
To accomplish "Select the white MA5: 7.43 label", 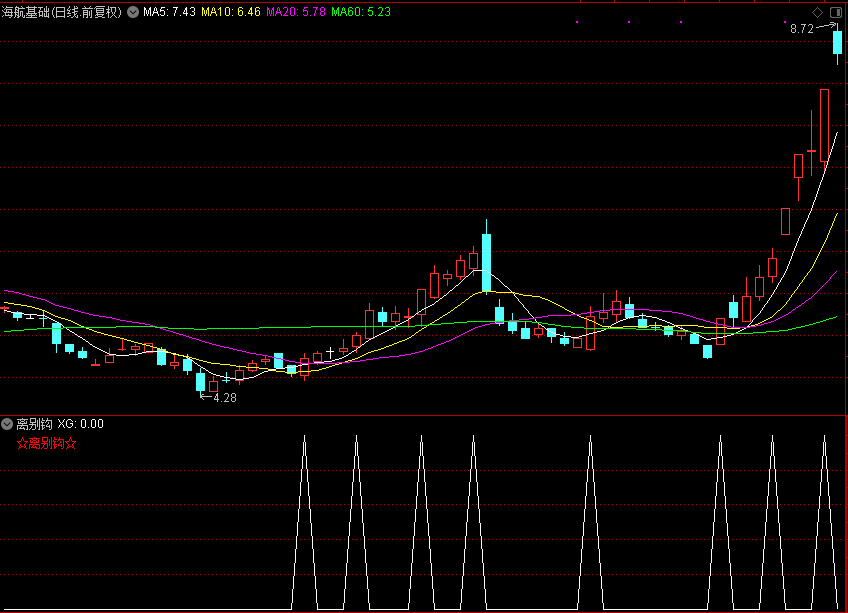I will point(169,12).
